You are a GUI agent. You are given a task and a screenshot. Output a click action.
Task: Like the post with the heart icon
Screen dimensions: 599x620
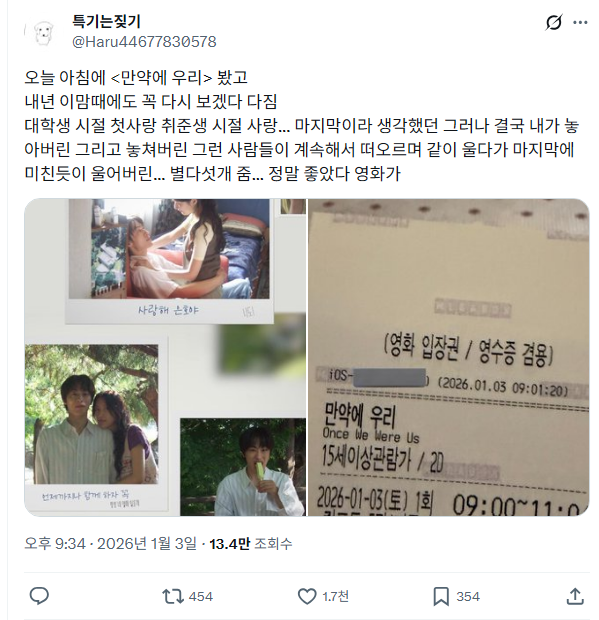(x=307, y=596)
